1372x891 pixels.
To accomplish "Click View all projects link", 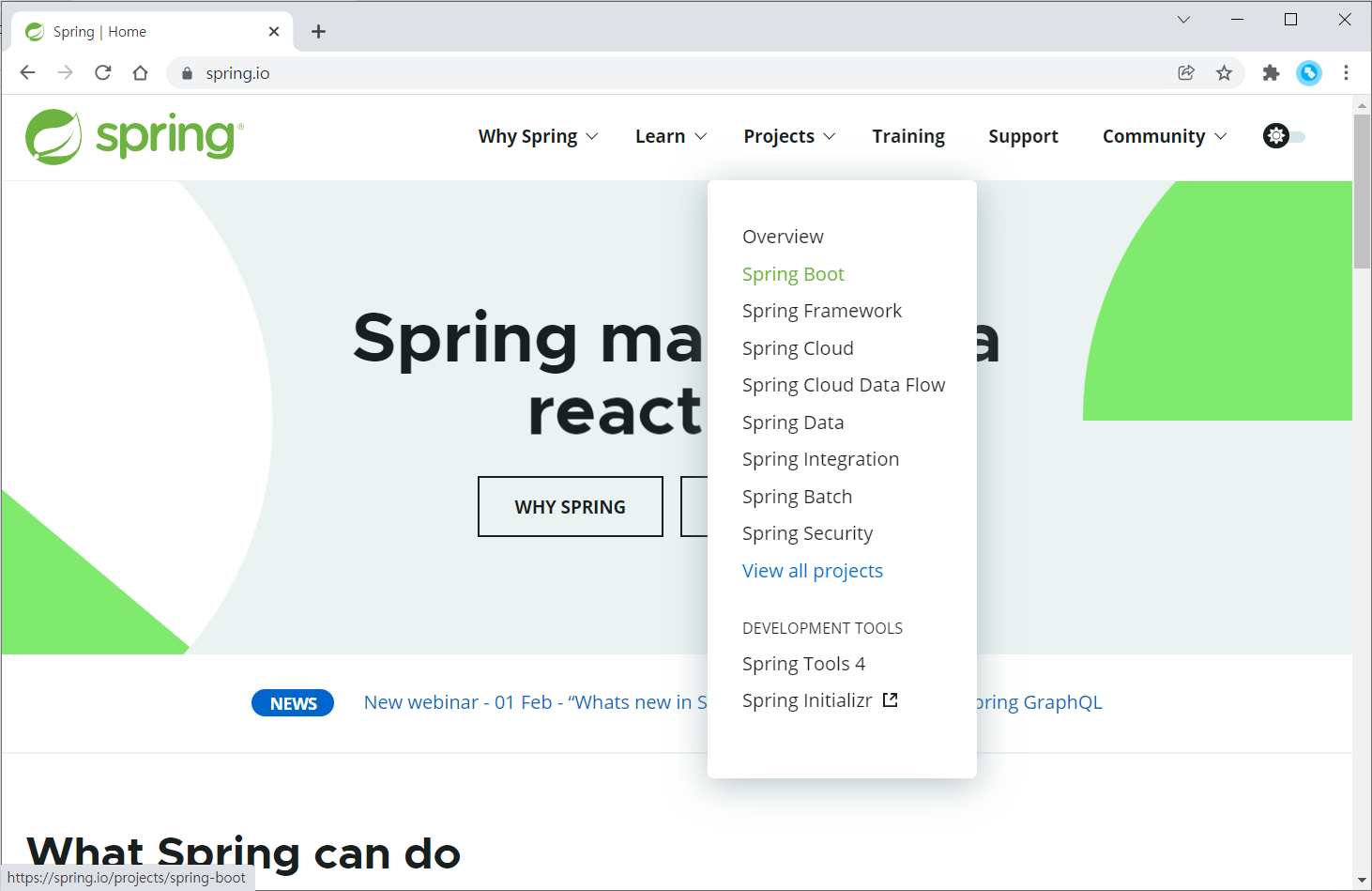I will tap(813, 571).
